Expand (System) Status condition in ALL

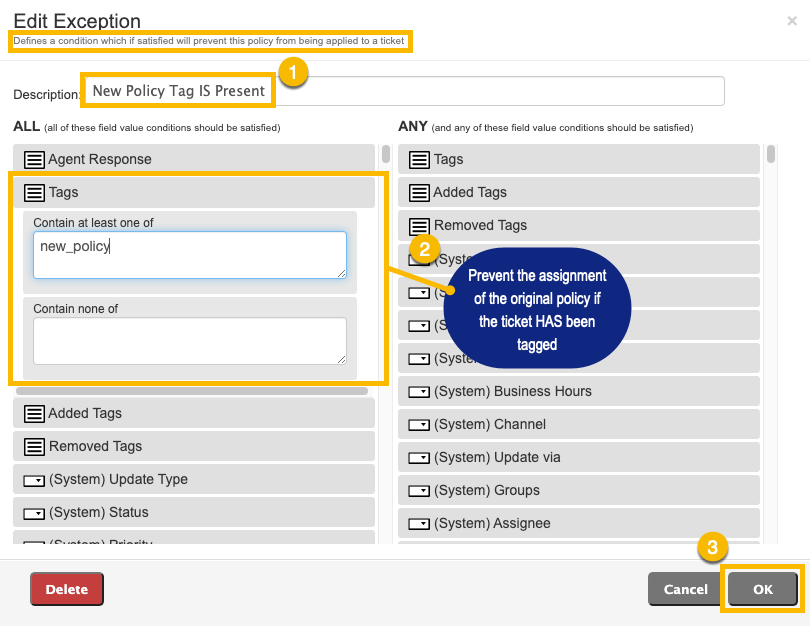tap(194, 512)
